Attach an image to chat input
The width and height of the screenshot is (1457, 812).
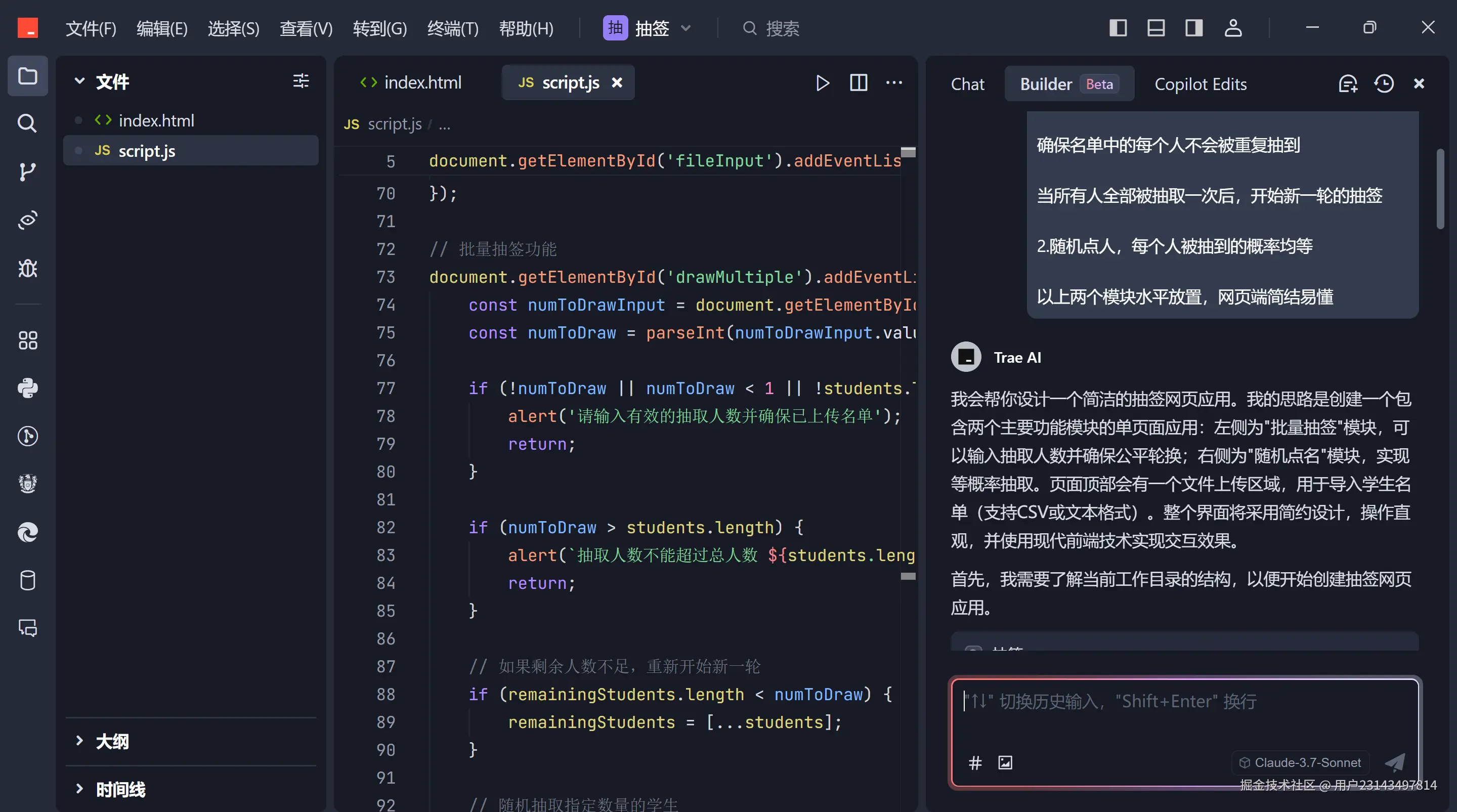click(1005, 763)
